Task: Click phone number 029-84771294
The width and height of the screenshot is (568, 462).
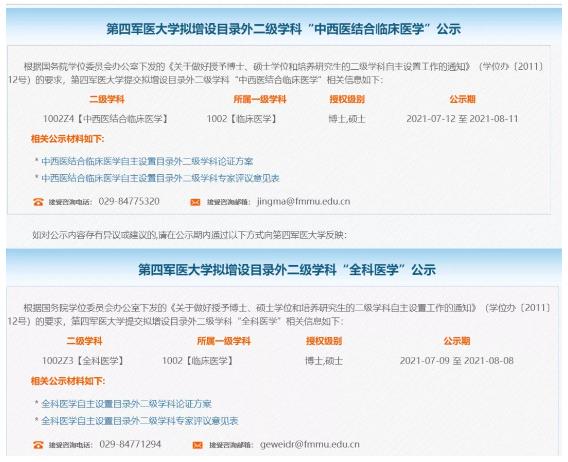Action: tap(130, 444)
